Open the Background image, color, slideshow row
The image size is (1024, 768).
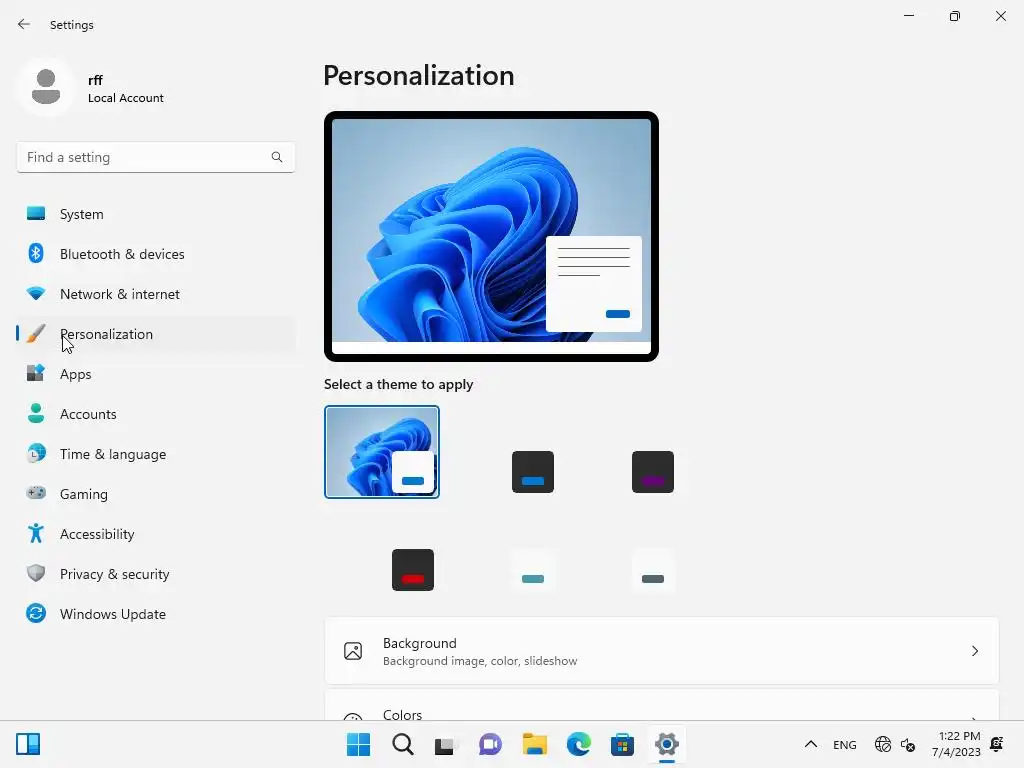(662, 651)
